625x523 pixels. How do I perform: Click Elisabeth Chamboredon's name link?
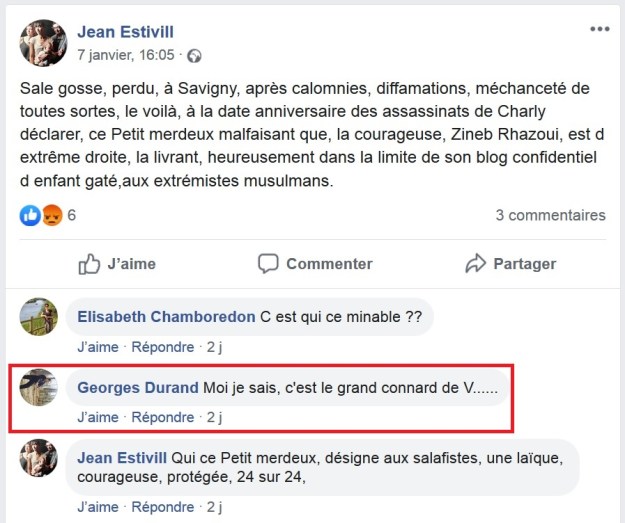tap(166, 317)
